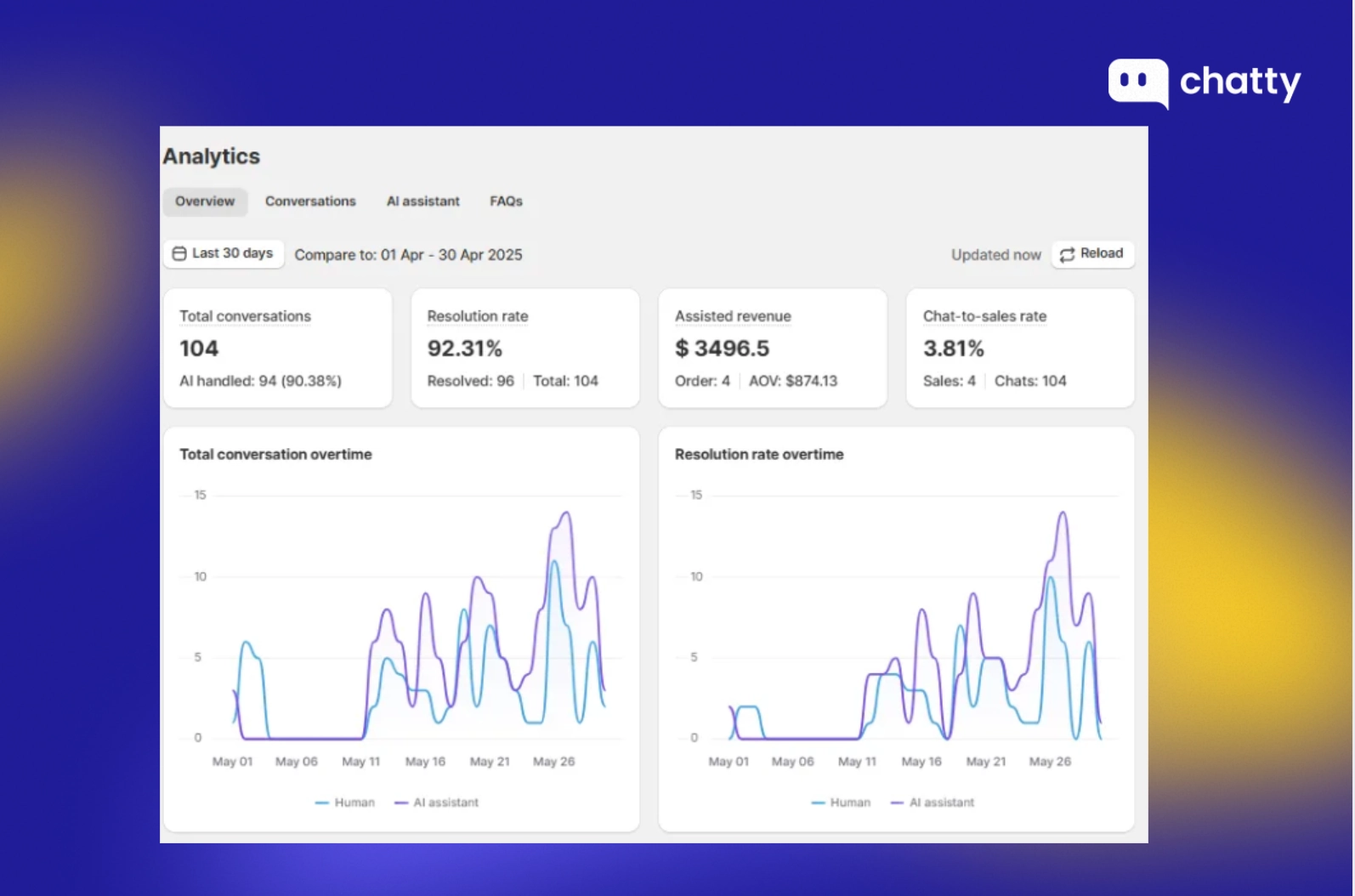Switch to the Conversations tab

(x=310, y=201)
